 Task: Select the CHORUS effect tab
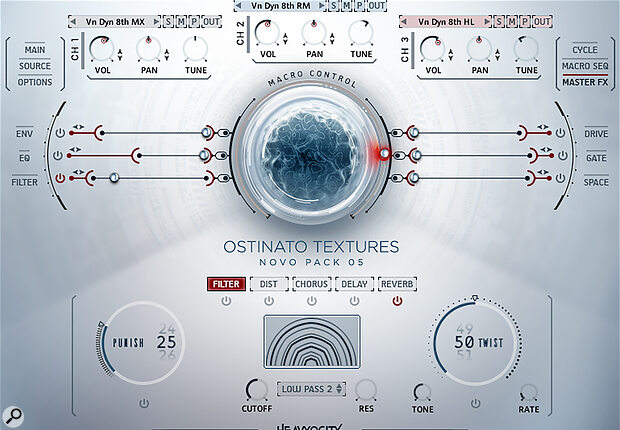[x=312, y=284]
